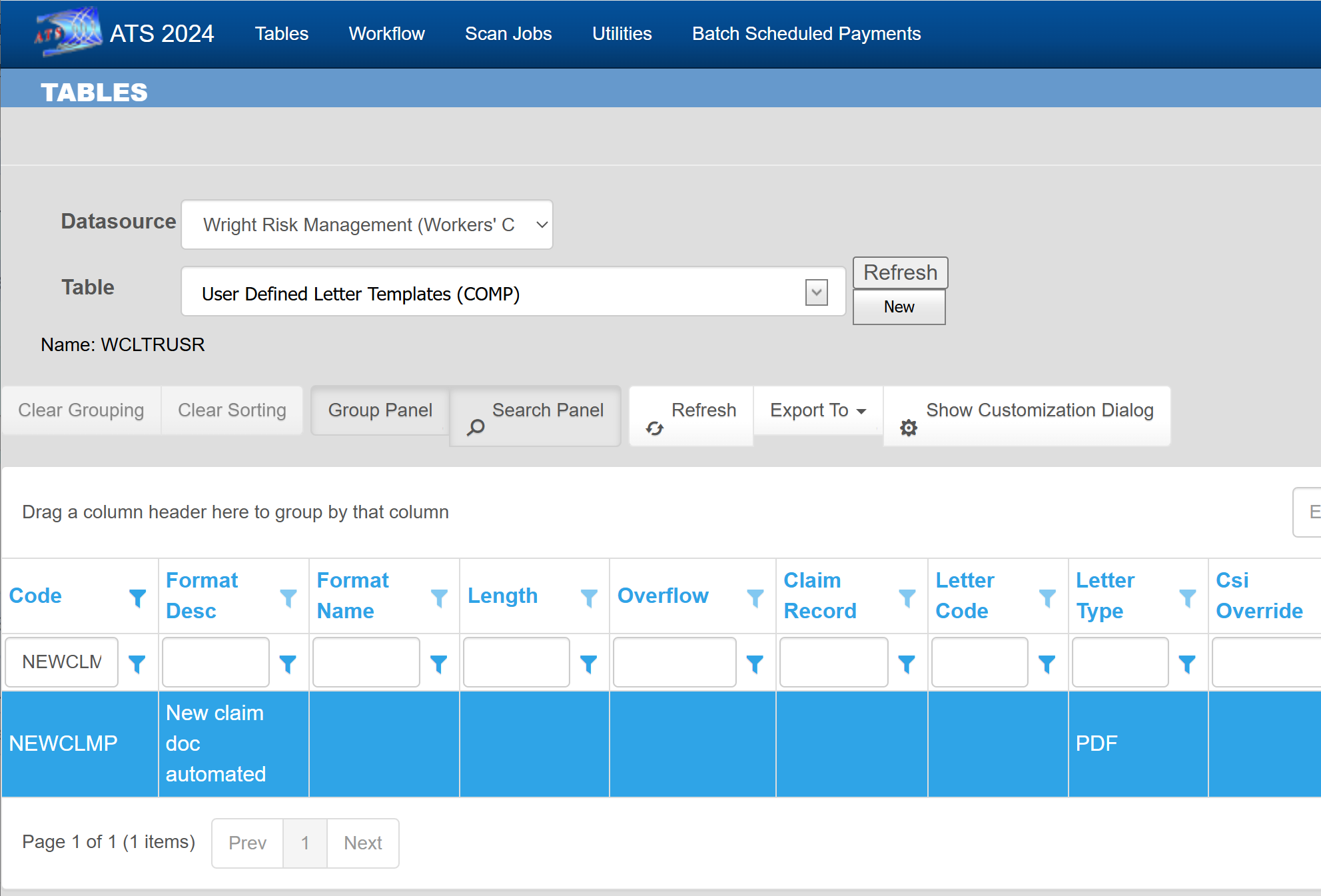Click the Code column header filter icon

tap(137, 598)
